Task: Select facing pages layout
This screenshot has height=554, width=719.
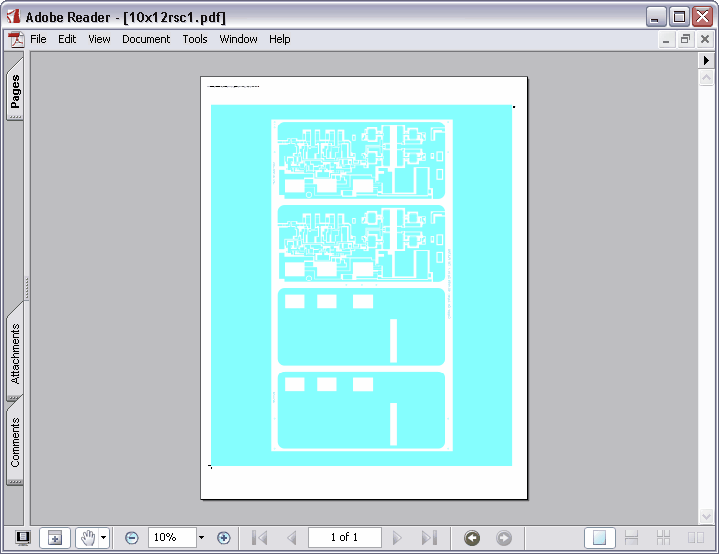Action: [696, 537]
